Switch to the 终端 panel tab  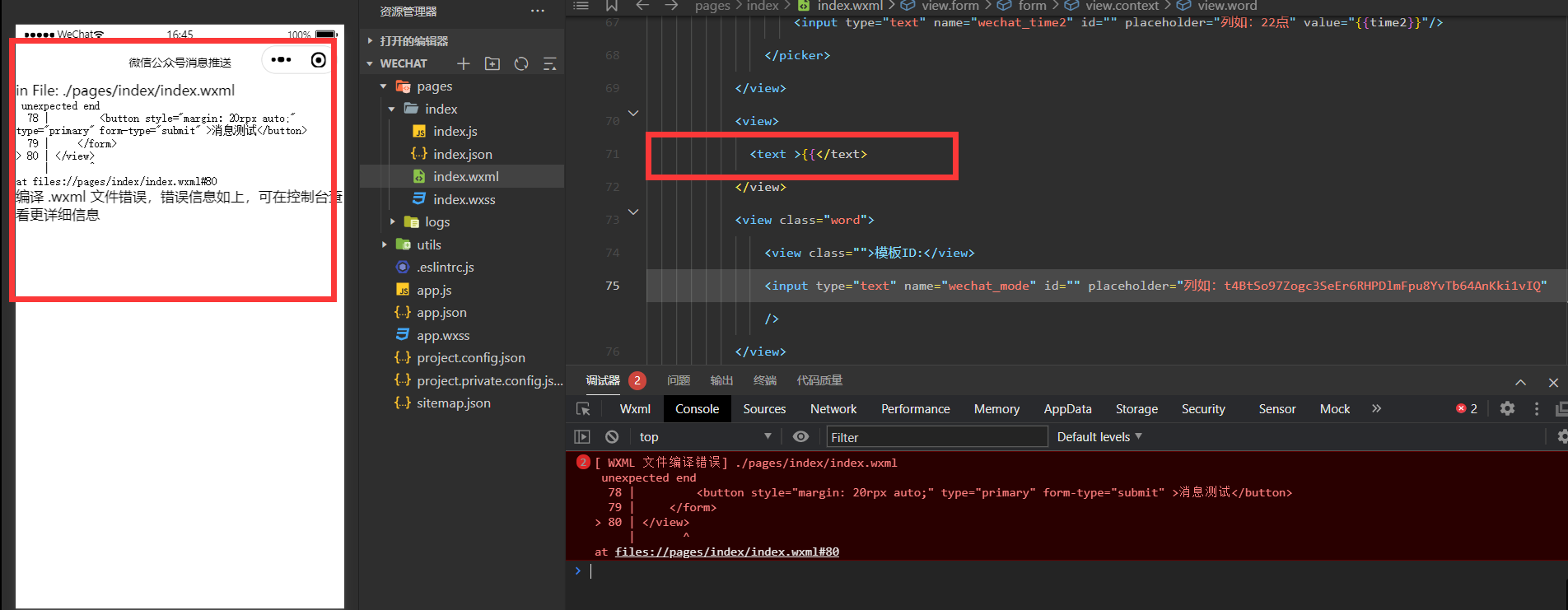(765, 380)
